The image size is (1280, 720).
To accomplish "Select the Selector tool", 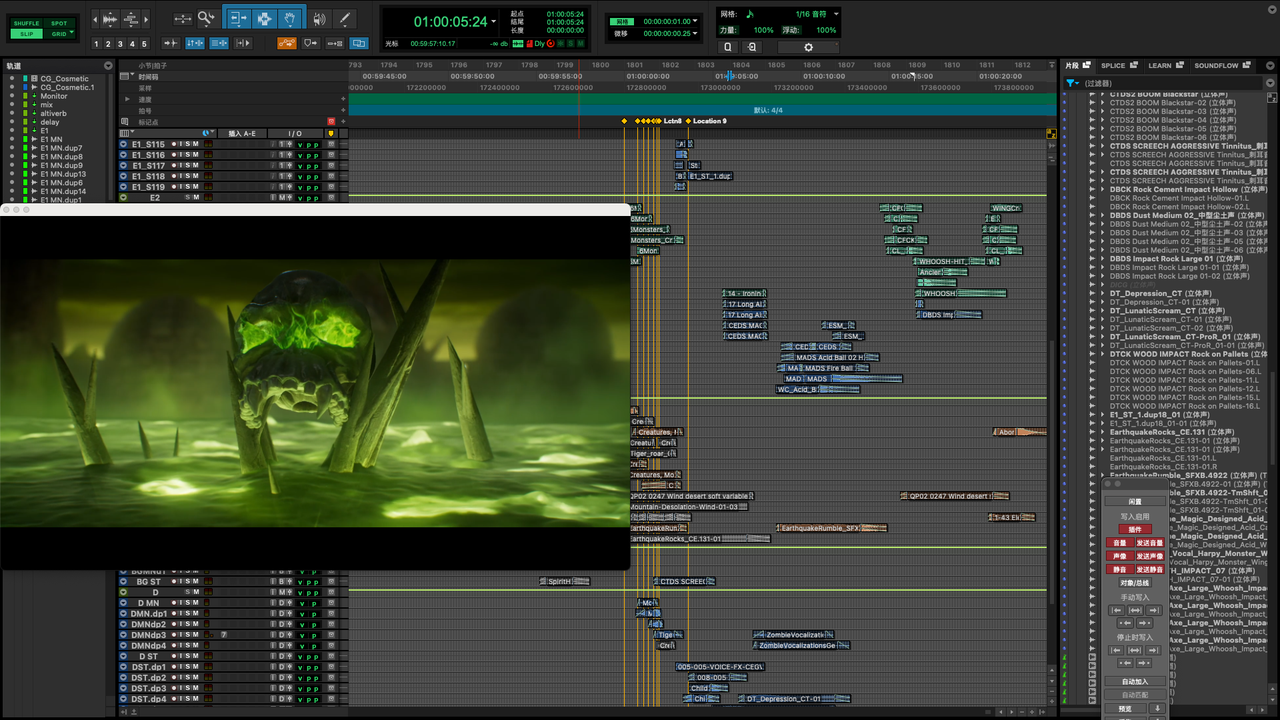I will tap(264, 18).
